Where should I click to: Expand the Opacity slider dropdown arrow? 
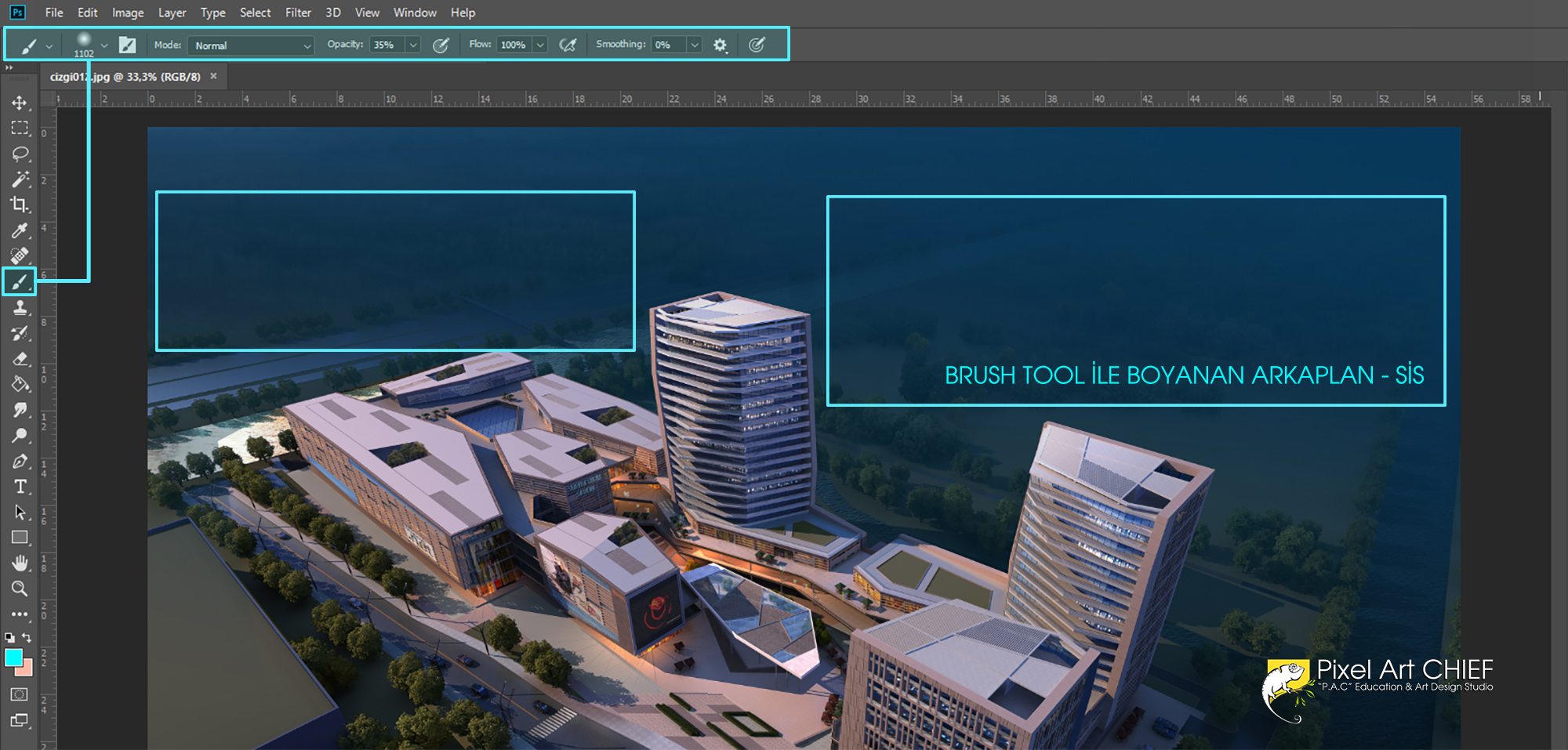click(x=413, y=45)
